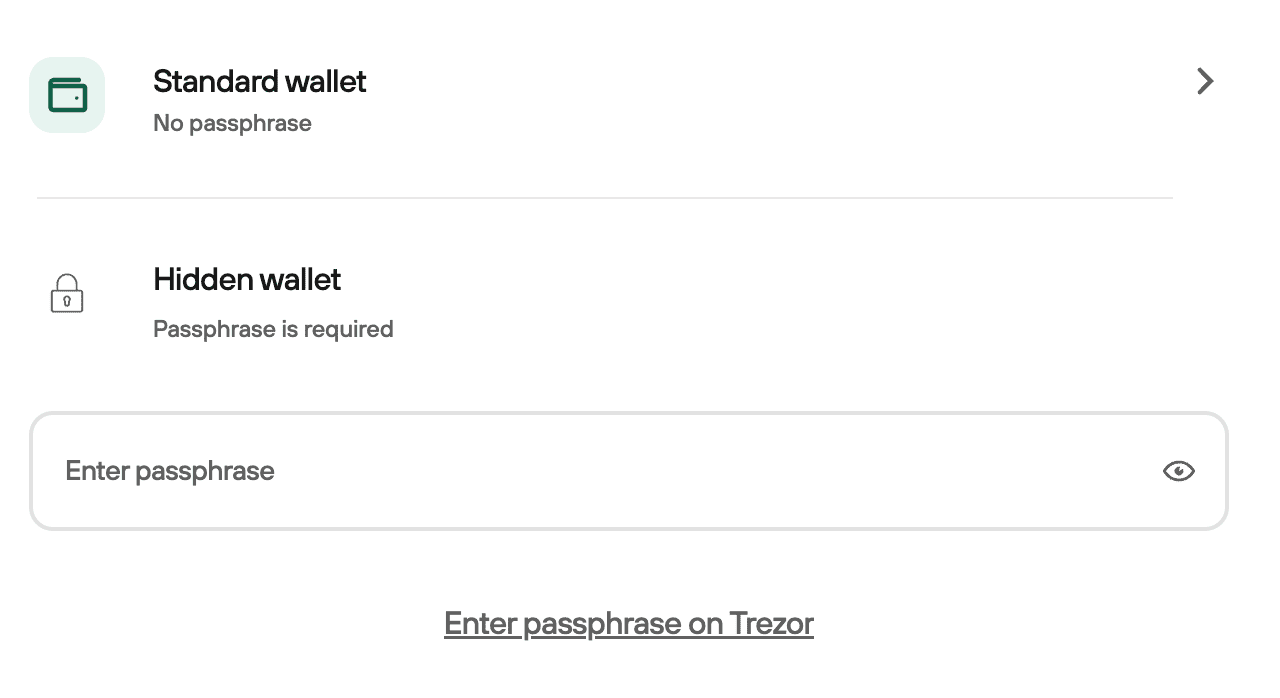Click the horizontal divider between wallet options
Image resolution: width=1280 pixels, height=698 pixels.
pos(604,198)
